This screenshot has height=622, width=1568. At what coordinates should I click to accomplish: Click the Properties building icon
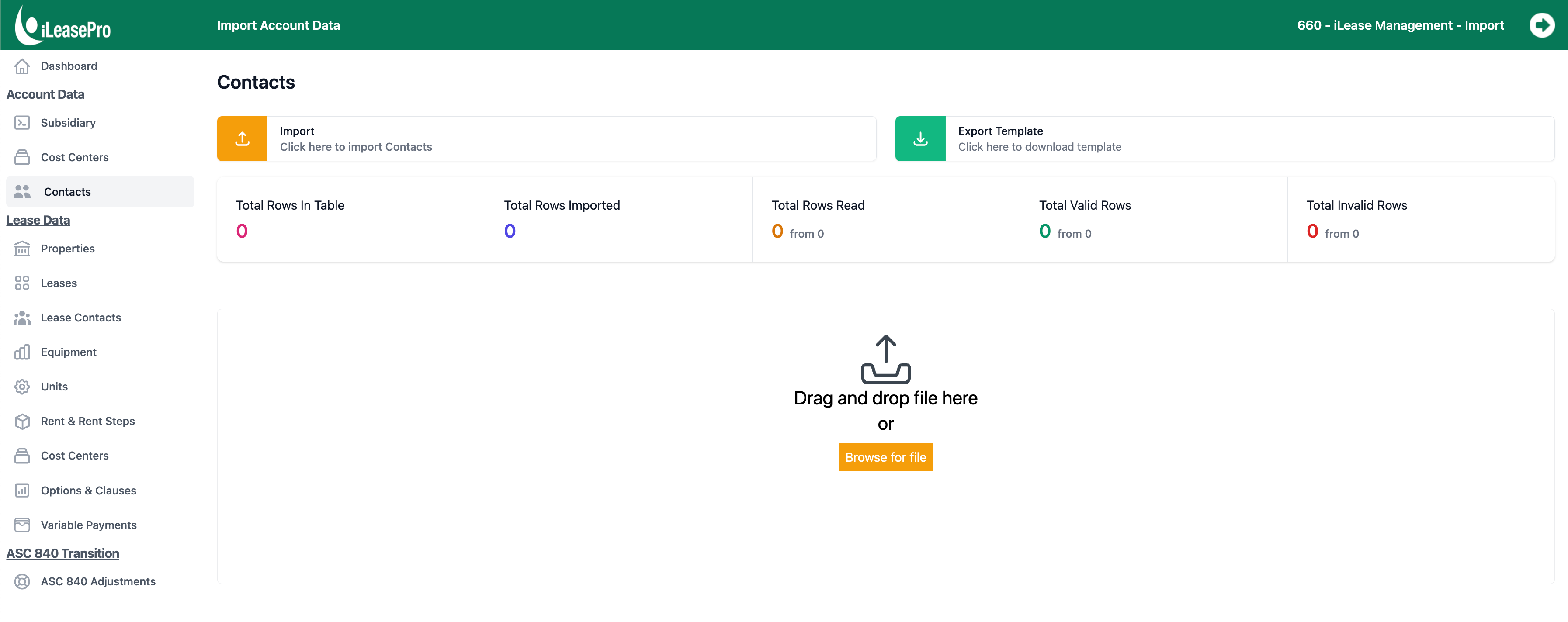tap(22, 248)
